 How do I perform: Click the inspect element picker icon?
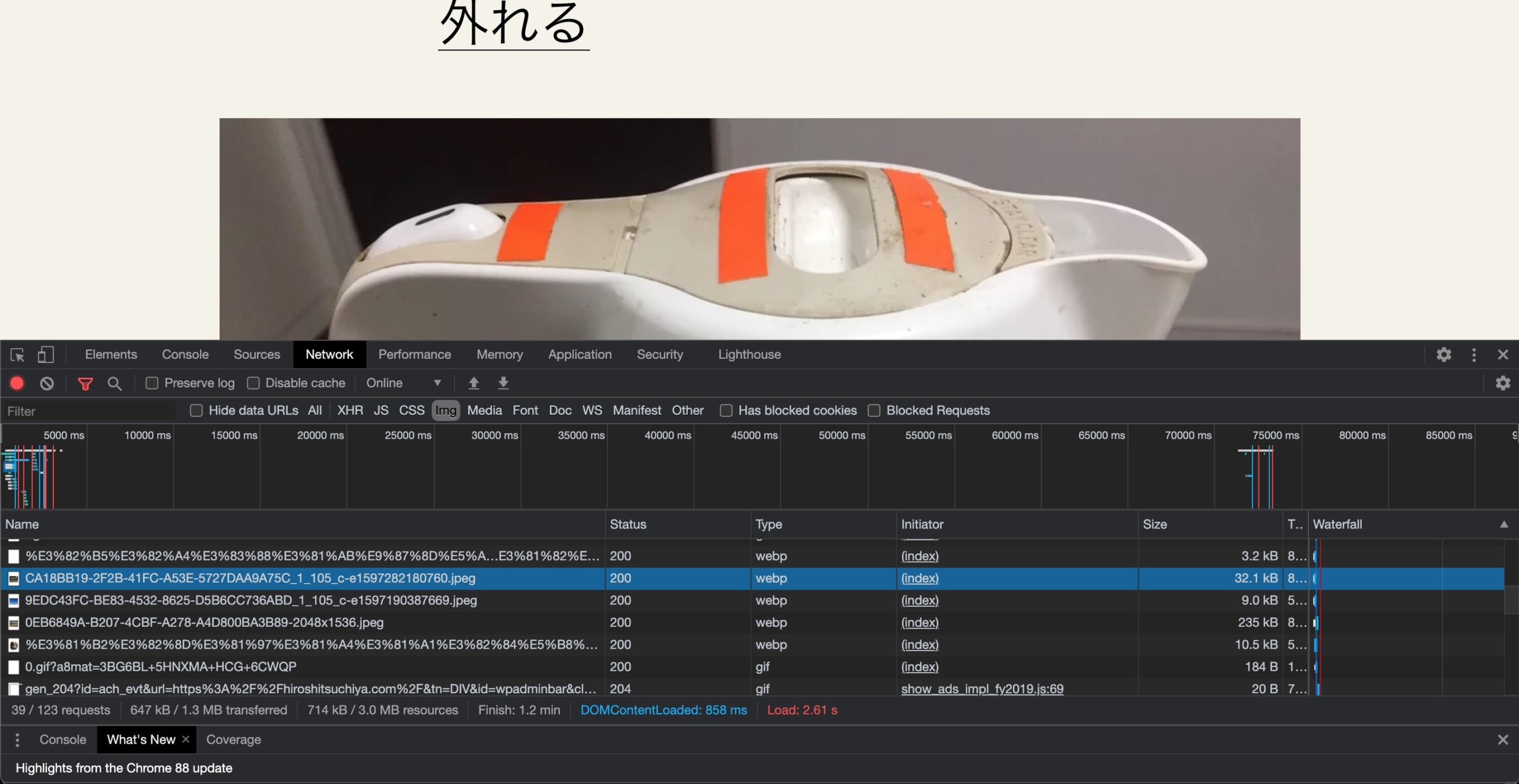click(17, 355)
